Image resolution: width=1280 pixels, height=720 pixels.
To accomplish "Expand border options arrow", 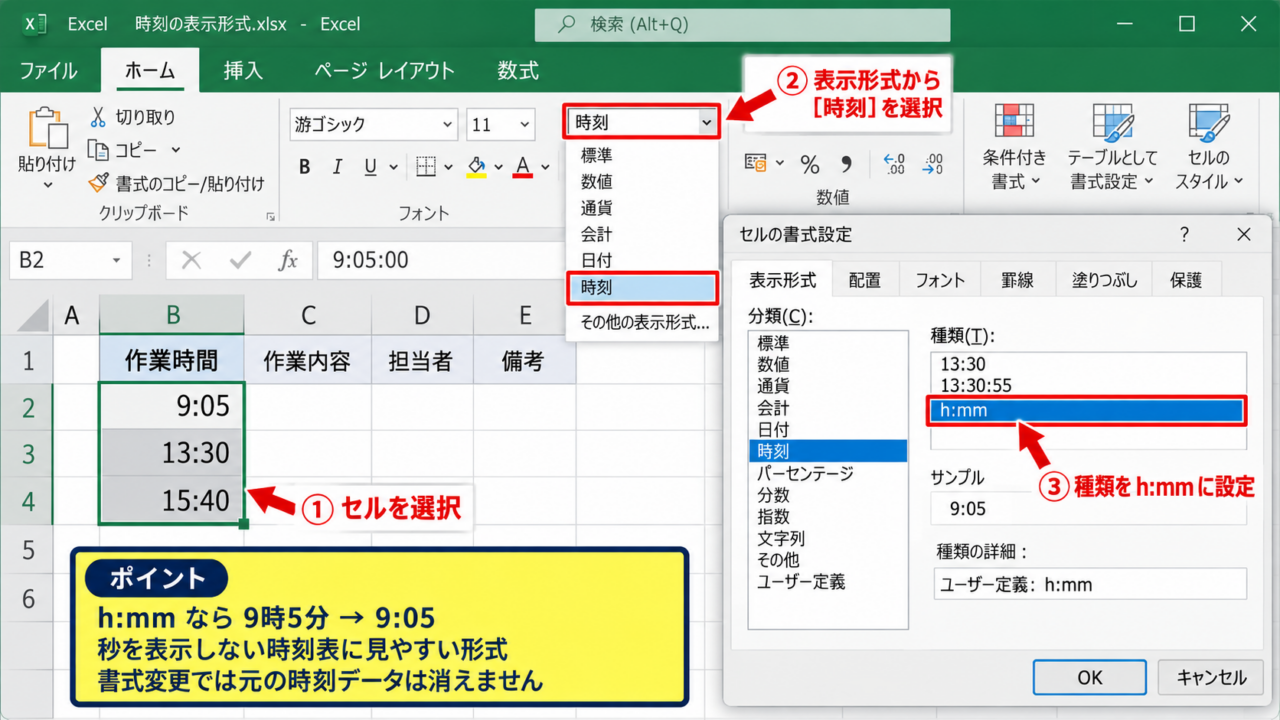I will 448,167.
